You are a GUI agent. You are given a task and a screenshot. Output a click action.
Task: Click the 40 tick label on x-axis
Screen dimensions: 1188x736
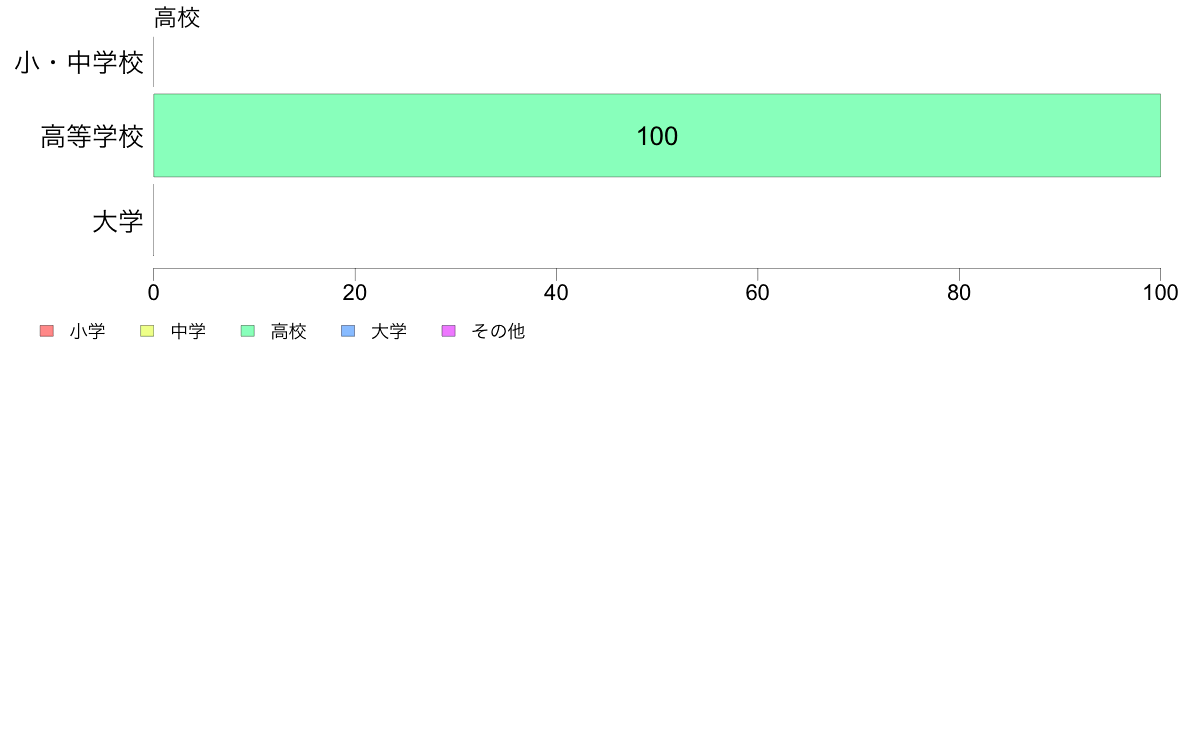tap(556, 293)
